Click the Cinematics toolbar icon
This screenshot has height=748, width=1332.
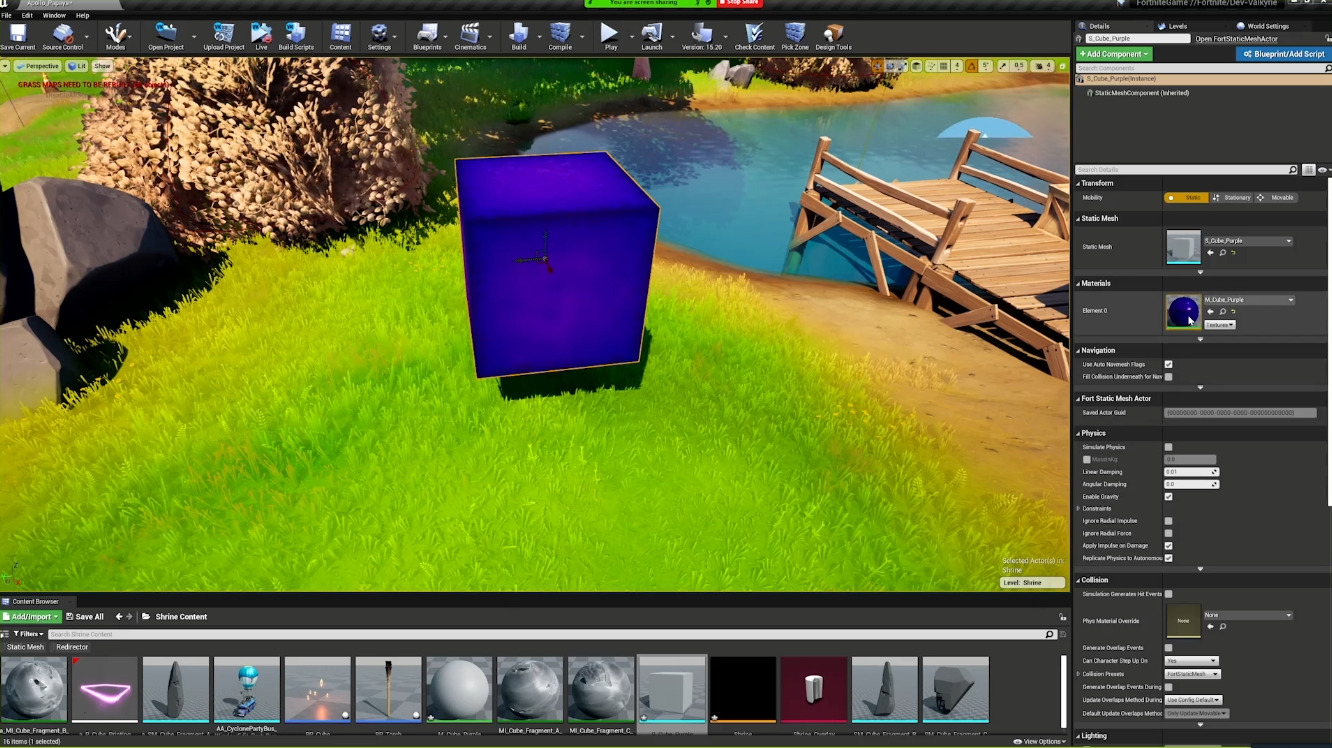pyautogui.click(x=470, y=37)
